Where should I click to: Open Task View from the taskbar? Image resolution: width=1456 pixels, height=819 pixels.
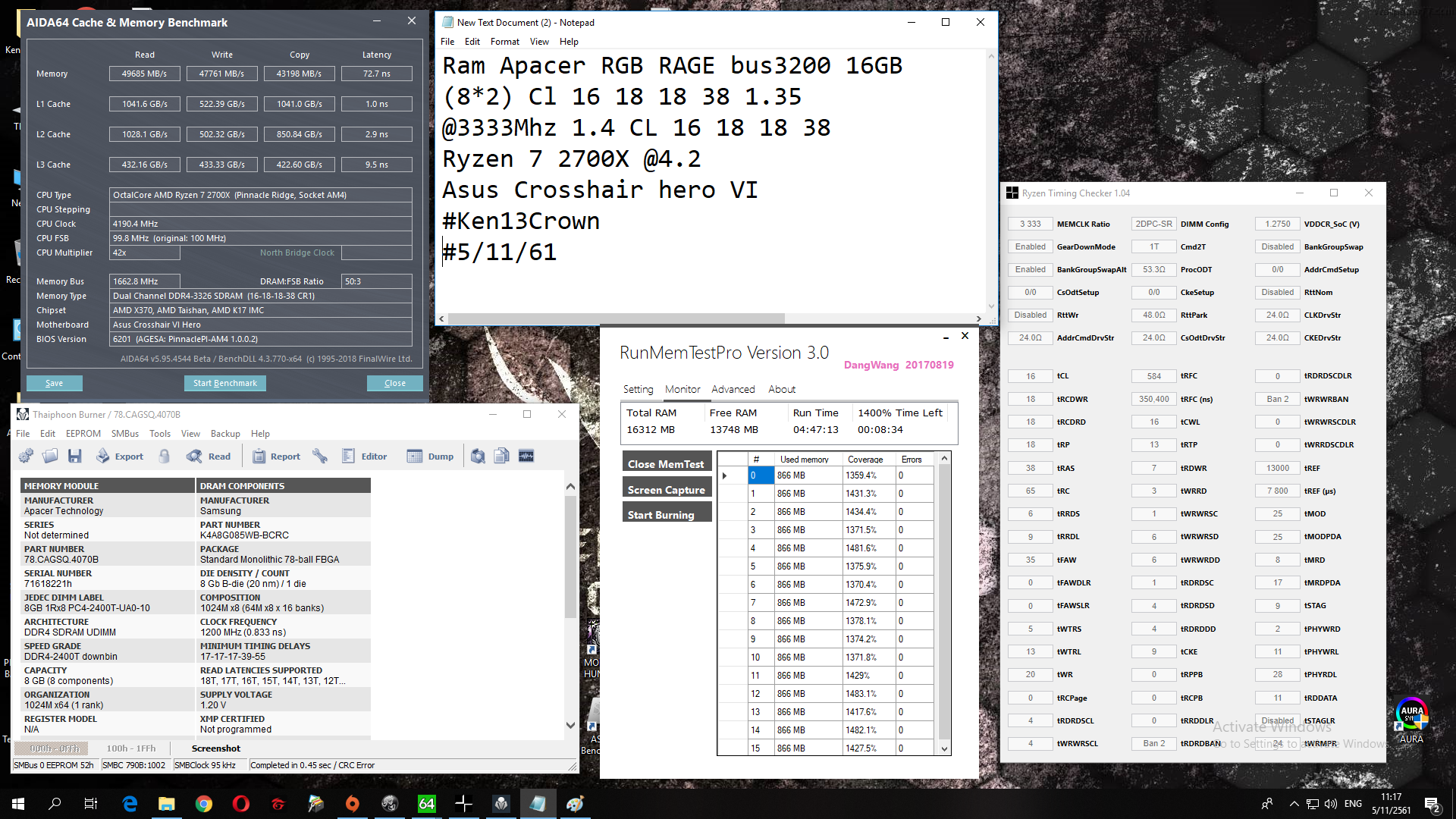91,804
